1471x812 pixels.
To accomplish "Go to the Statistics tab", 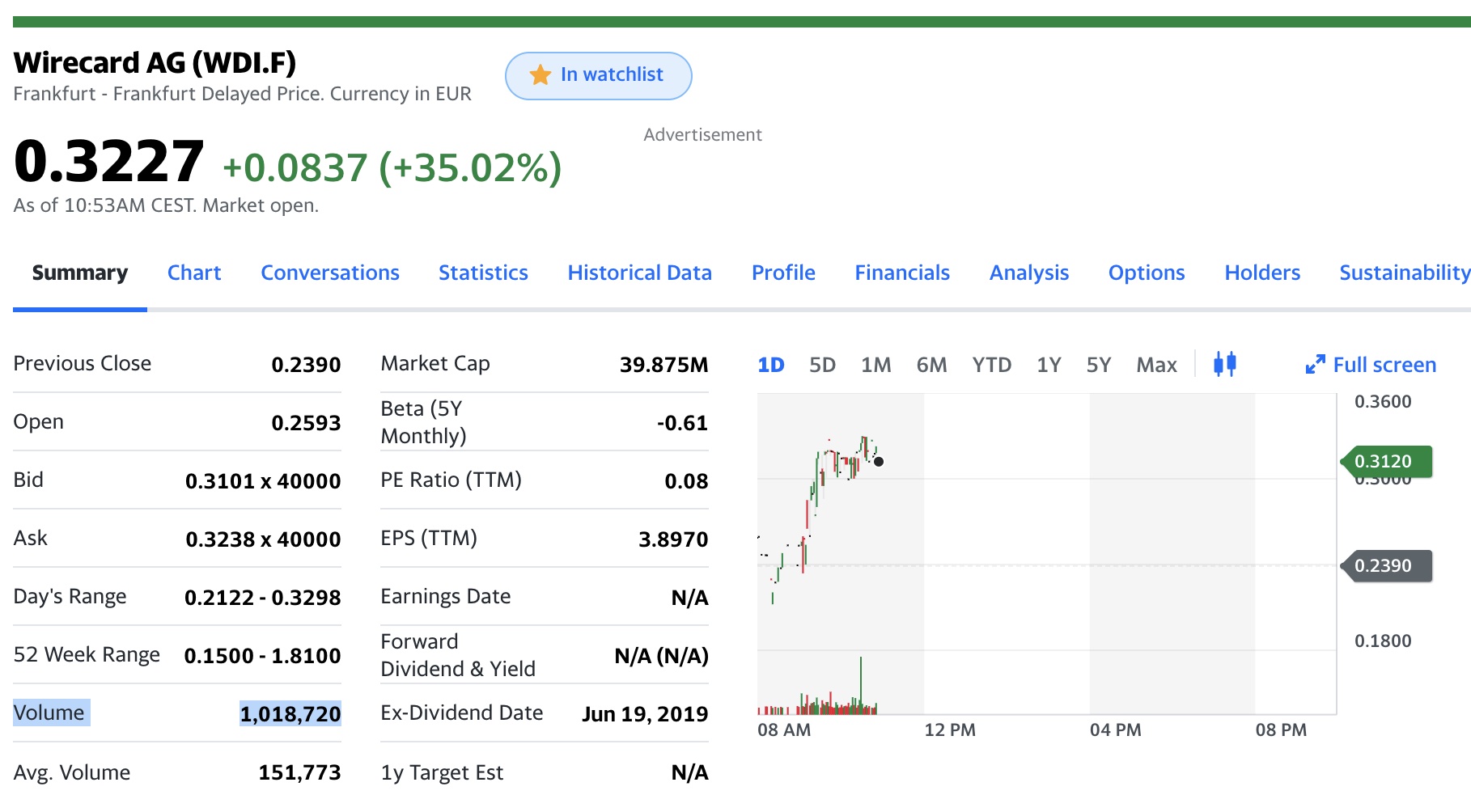I will coord(483,273).
